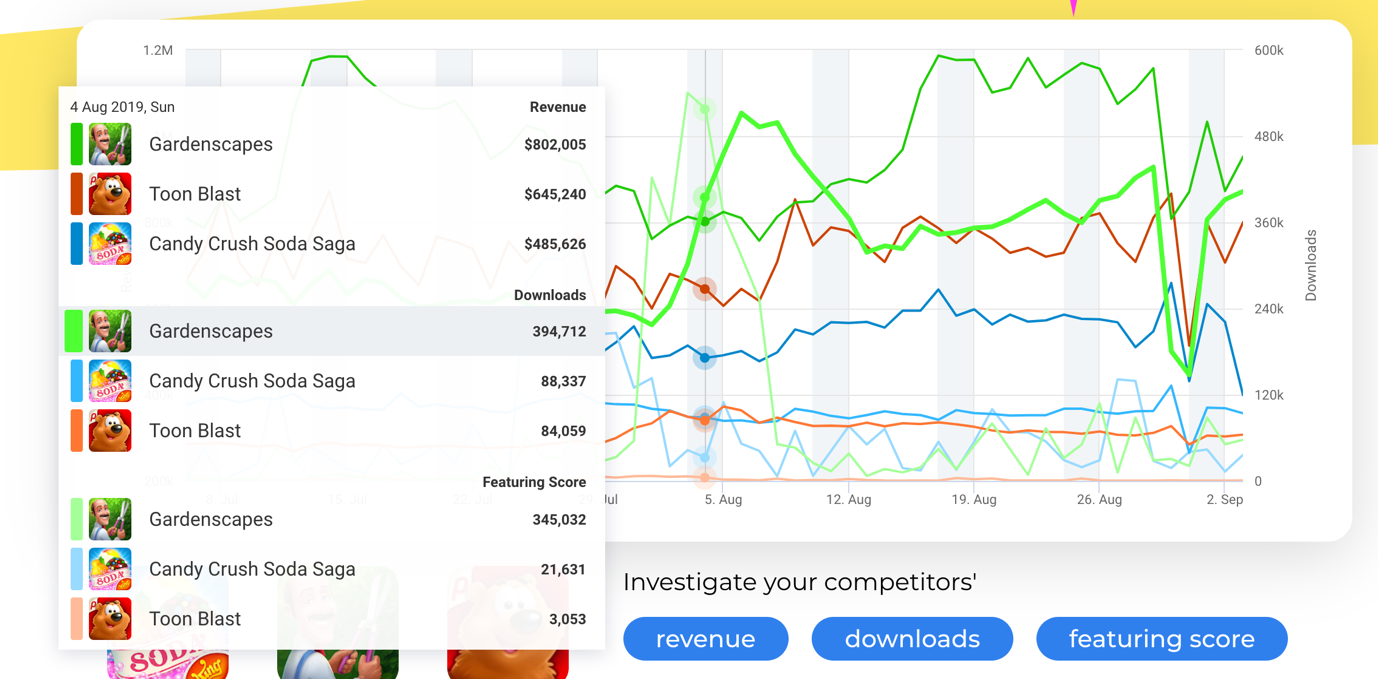Click the Featuring Score section header

coord(534,482)
